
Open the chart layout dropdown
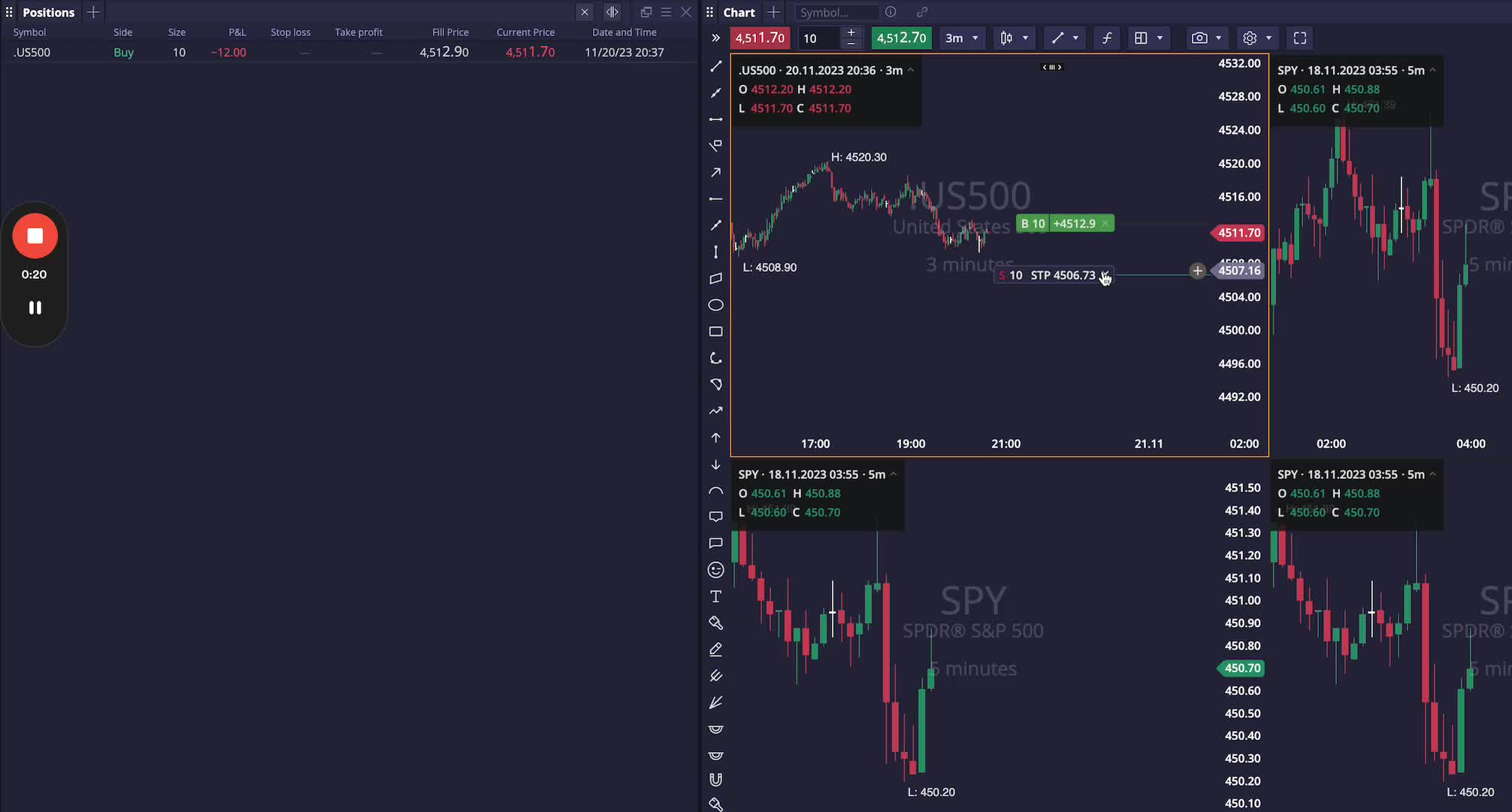click(1148, 38)
